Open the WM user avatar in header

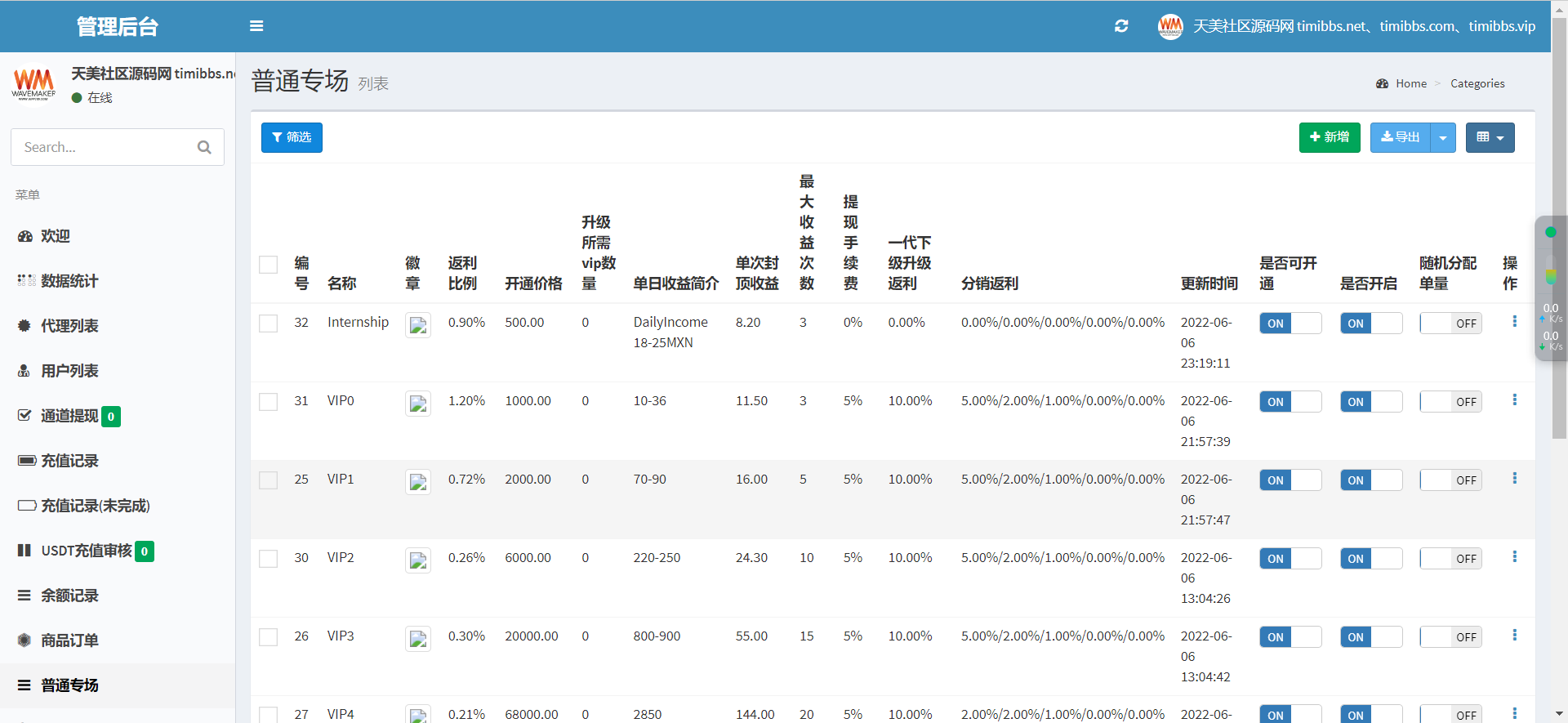point(1170,26)
